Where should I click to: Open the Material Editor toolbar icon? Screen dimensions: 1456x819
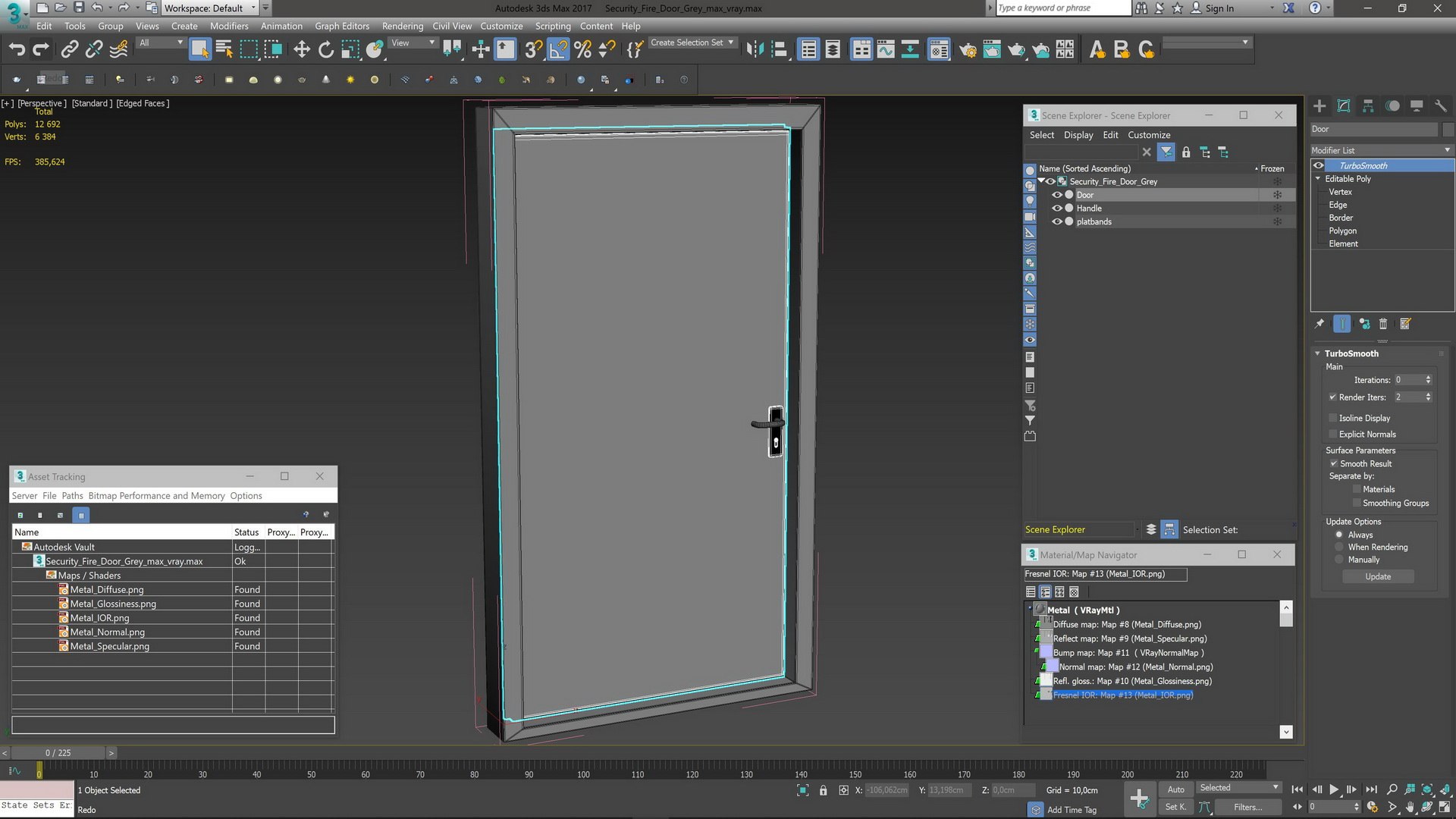(939, 50)
